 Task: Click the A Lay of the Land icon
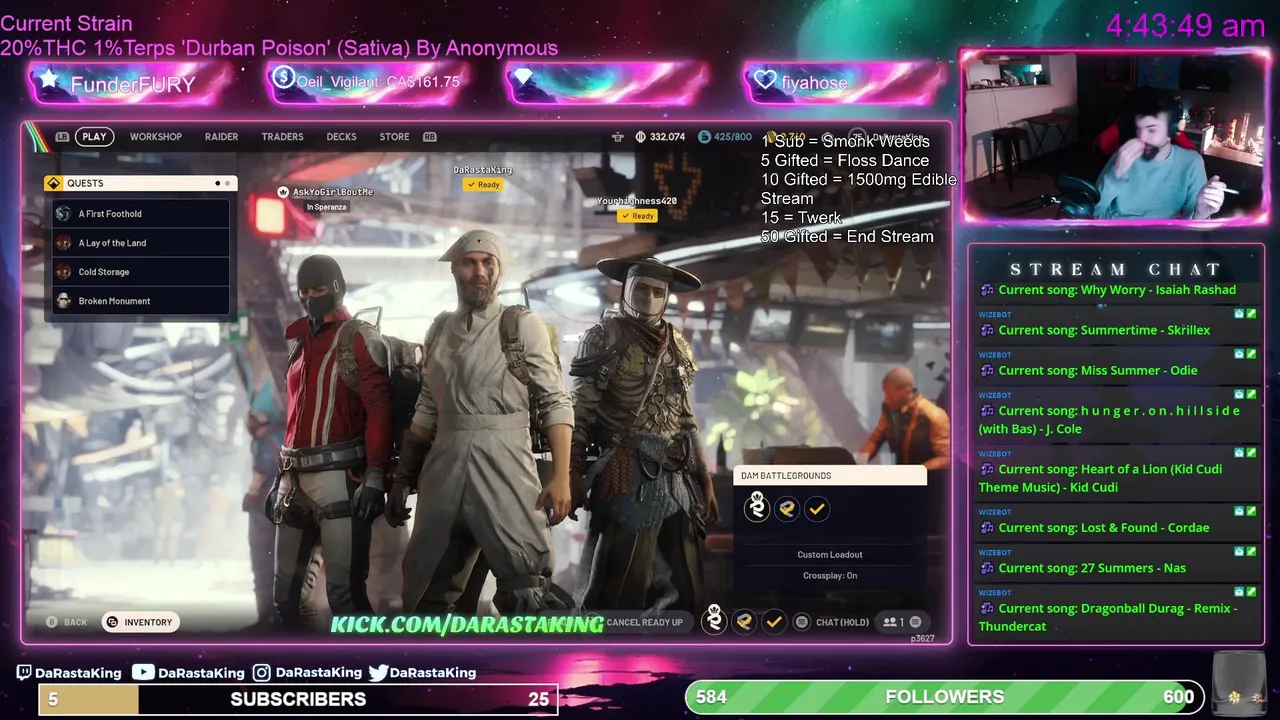[x=64, y=243]
